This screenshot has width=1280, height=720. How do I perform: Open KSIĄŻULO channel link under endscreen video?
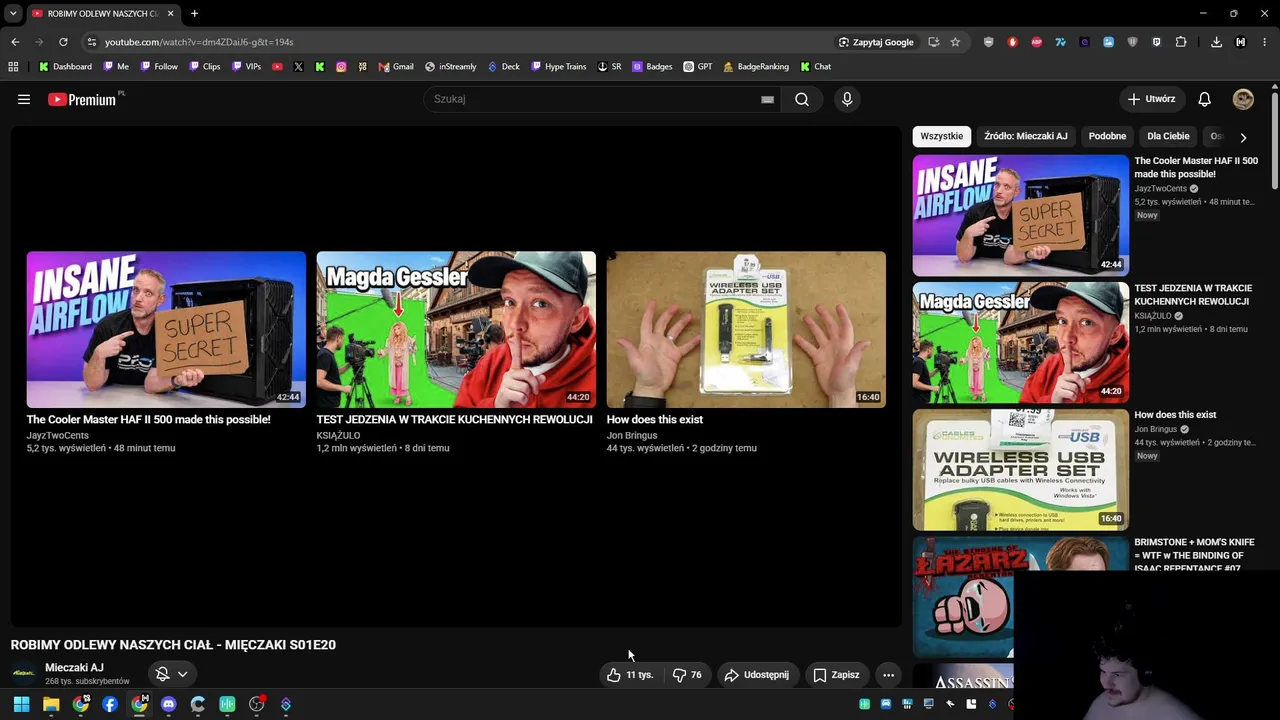pos(338,436)
